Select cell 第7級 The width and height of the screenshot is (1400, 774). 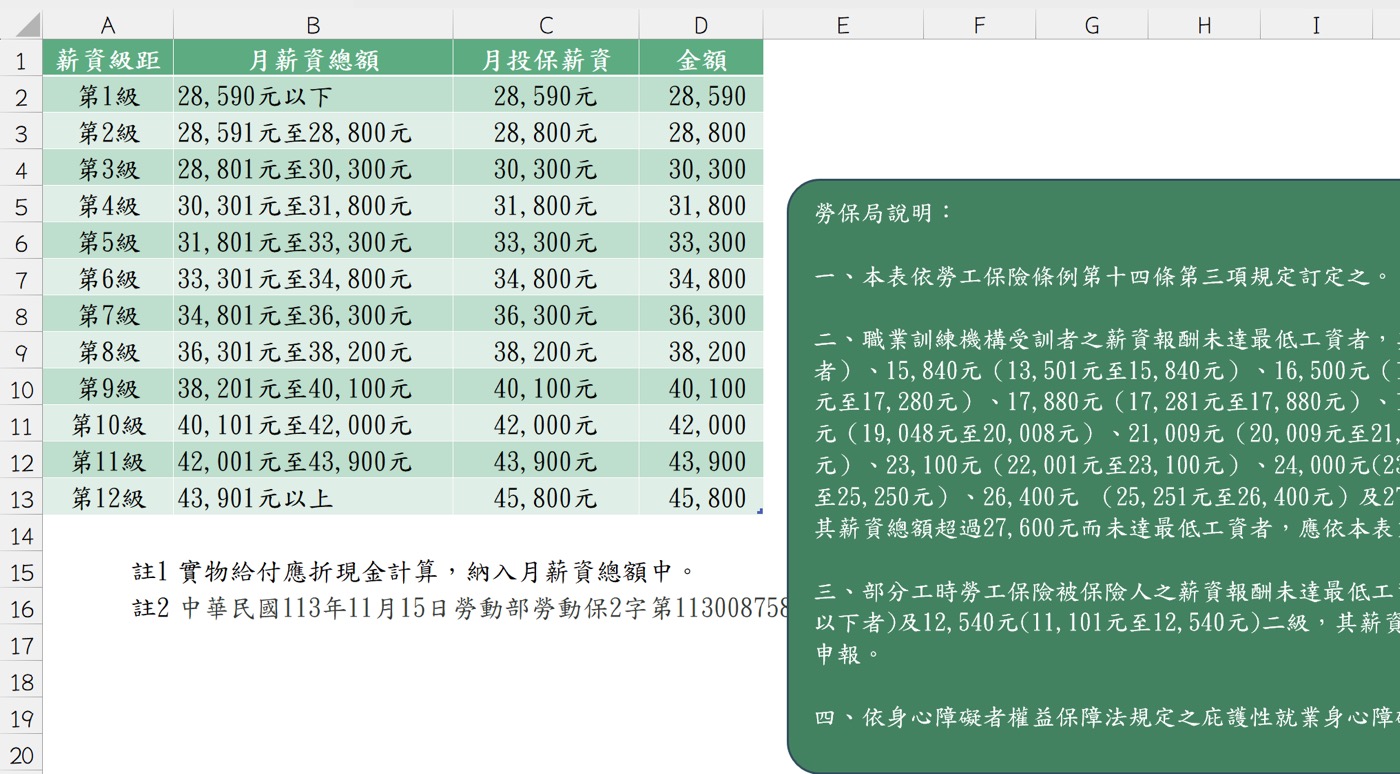(x=108, y=315)
